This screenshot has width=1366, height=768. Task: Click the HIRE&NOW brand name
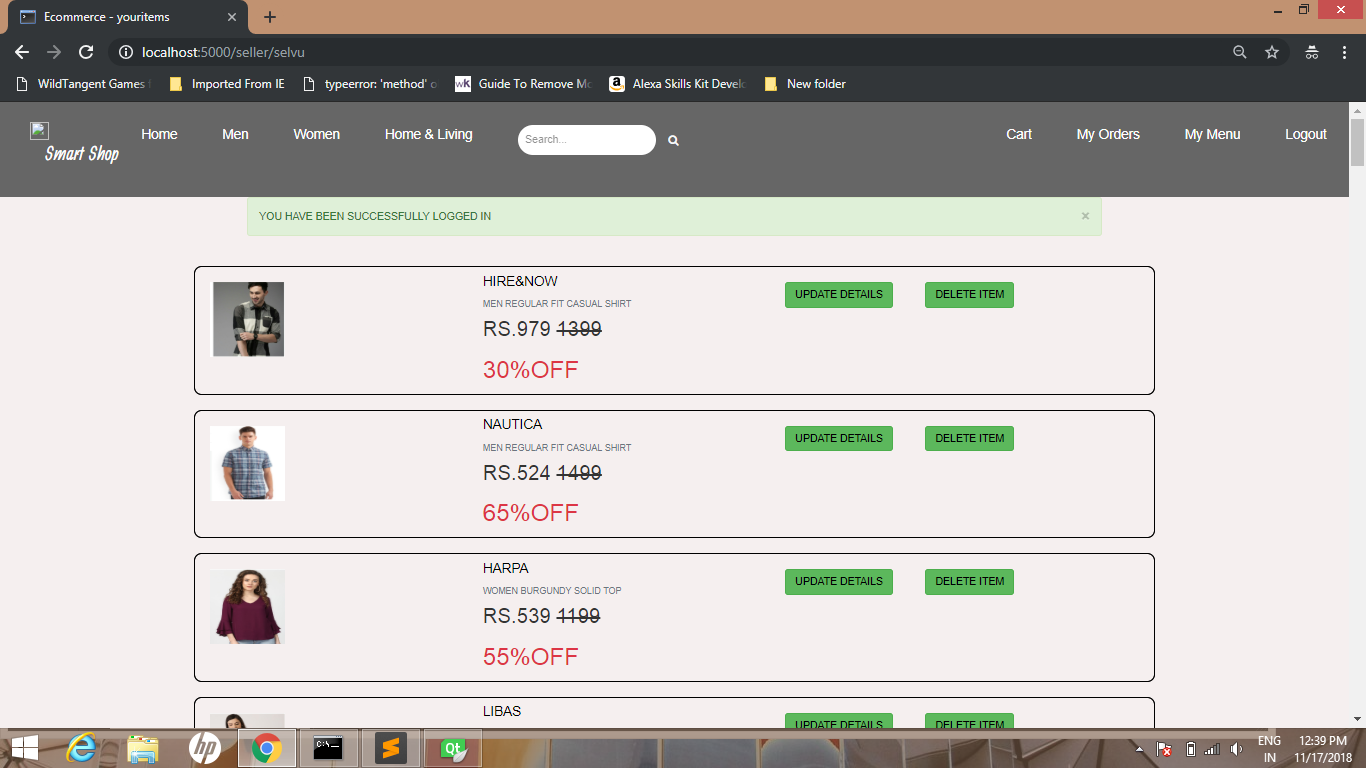(520, 281)
